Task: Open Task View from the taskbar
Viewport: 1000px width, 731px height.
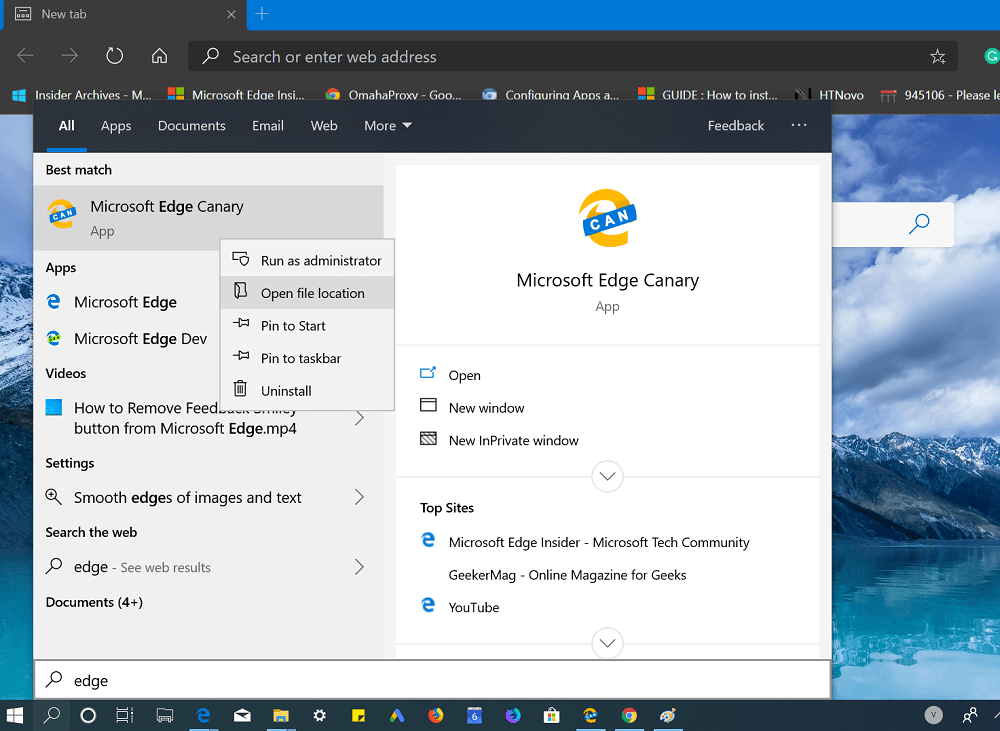Action: click(x=125, y=715)
